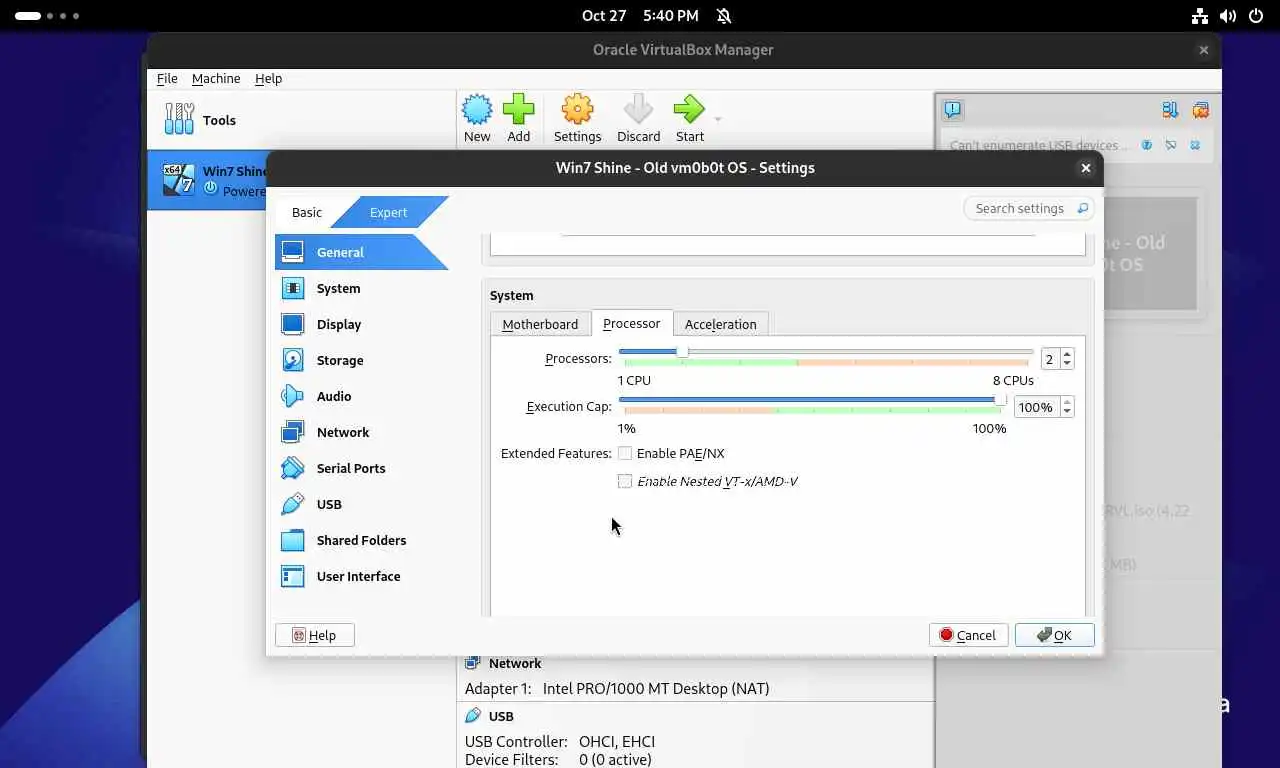1280x768 pixels.
Task: Switch to the Expert settings mode
Action: (x=389, y=212)
